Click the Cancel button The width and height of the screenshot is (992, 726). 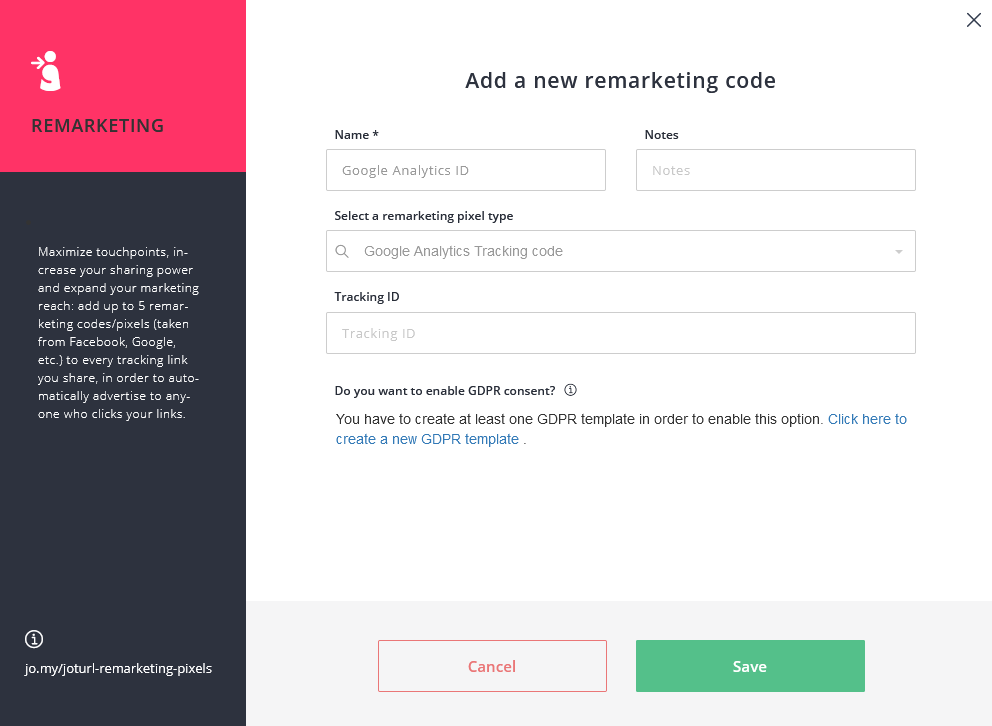(x=492, y=666)
